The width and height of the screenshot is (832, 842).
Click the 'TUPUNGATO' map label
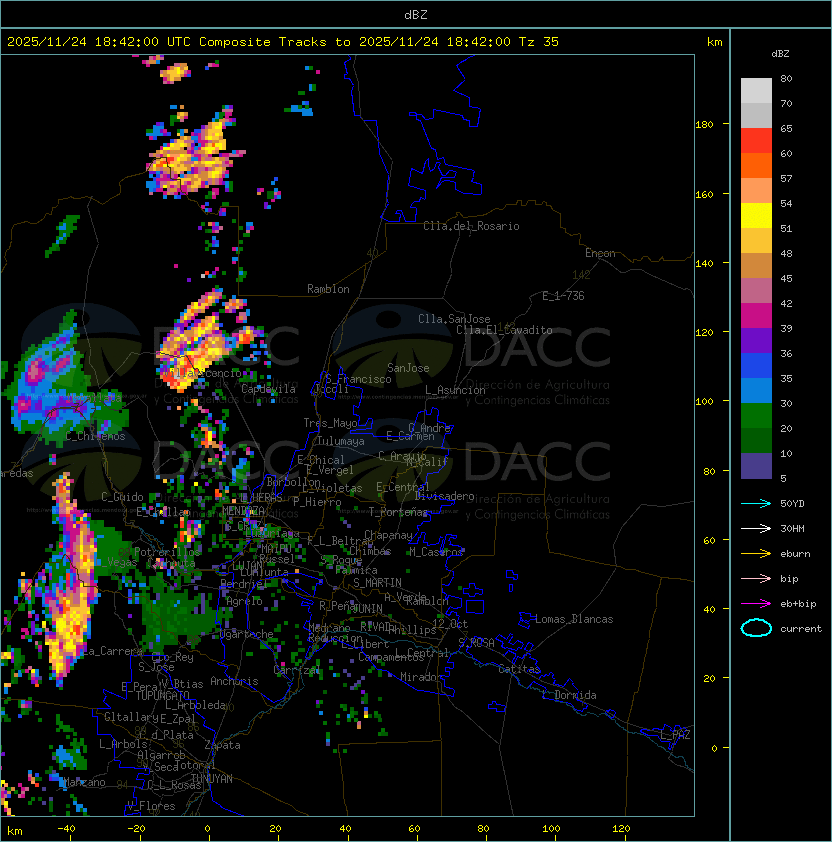(x=162, y=696)
